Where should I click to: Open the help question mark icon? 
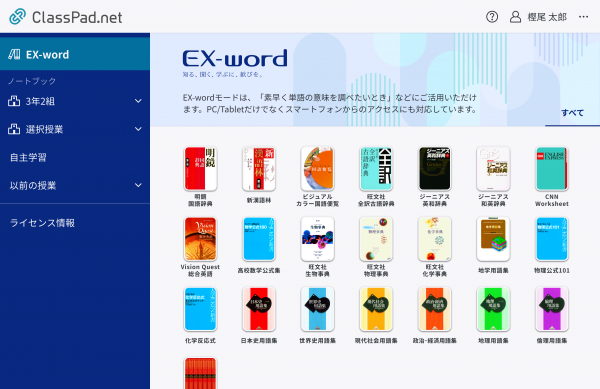pyautogui.click(x=492, y=17)
